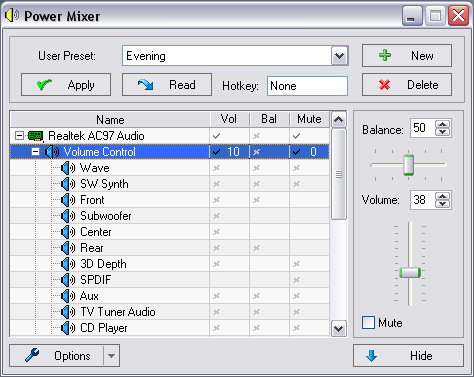
Task: Open the User Preset dropdown arrow
Action: click(339, 56)
